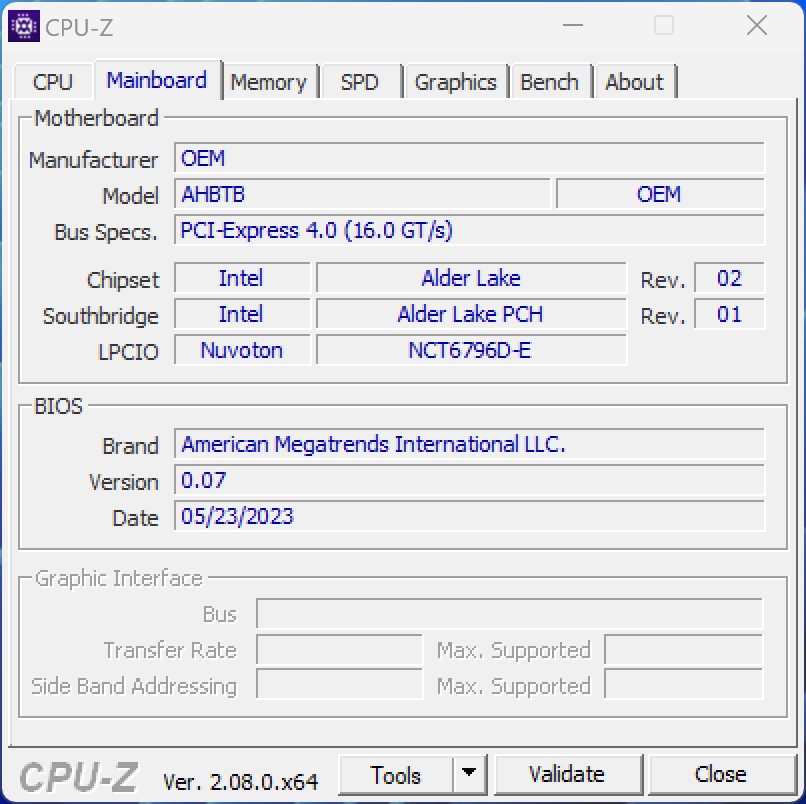Click the BIOS Version 0.07 field
The width and height of the screenshot is (806, 804).
pos(468,480)
